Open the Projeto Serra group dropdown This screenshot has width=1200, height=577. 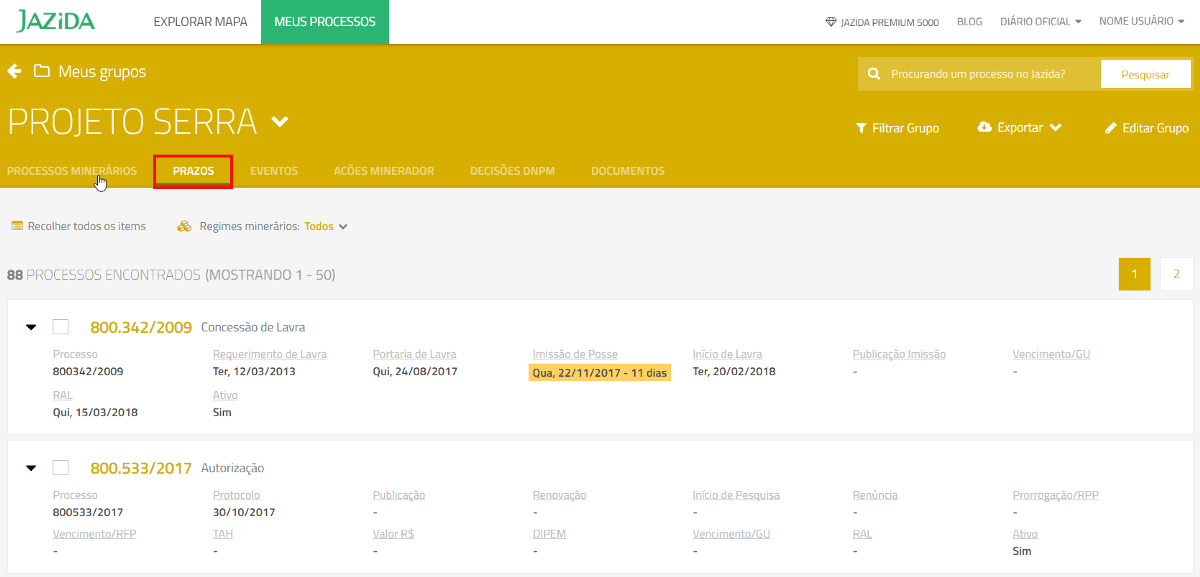coord(280,122)
